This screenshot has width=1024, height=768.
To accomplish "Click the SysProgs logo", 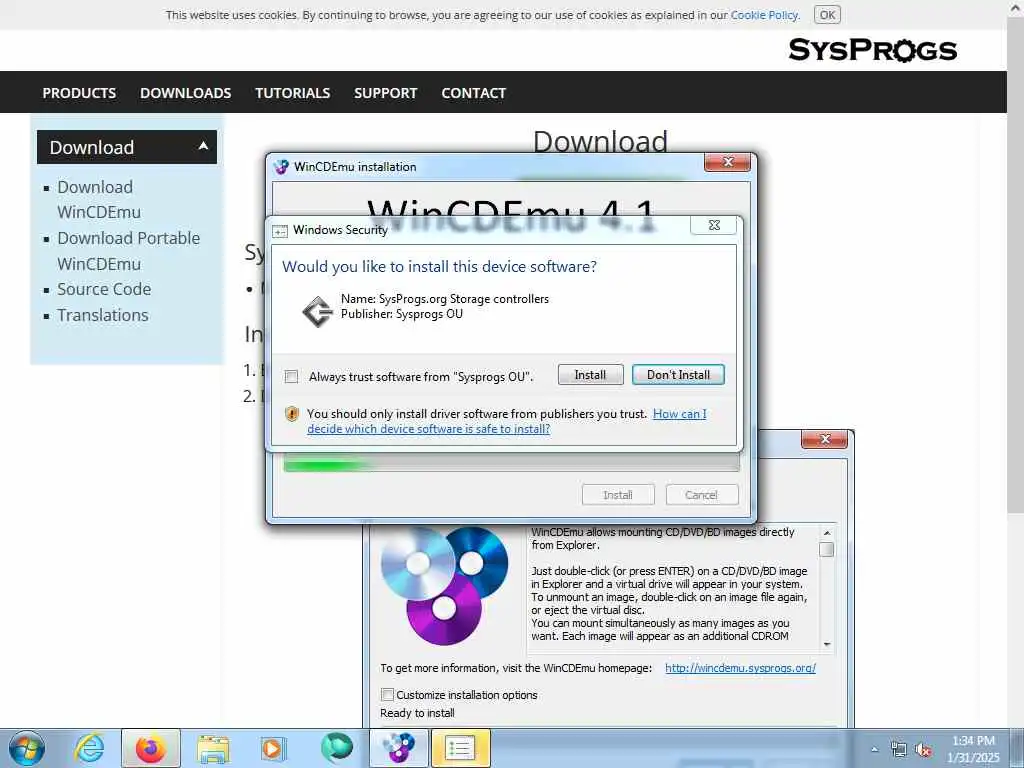I will point(872,50).
